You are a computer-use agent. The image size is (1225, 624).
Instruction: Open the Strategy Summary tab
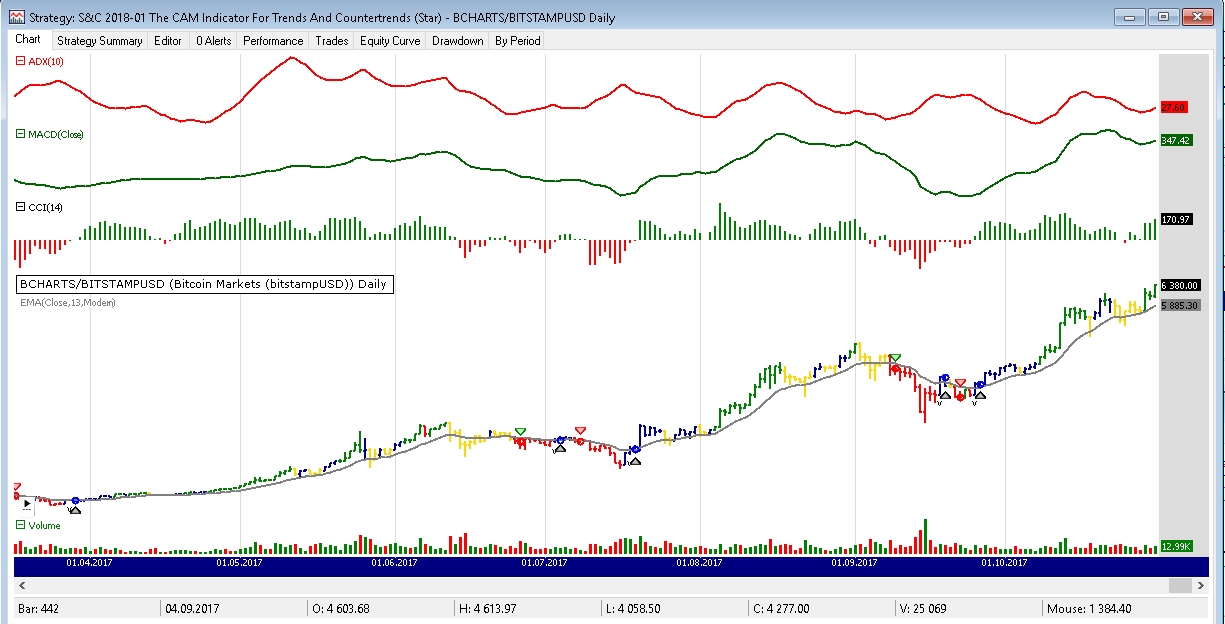[99, 41]
